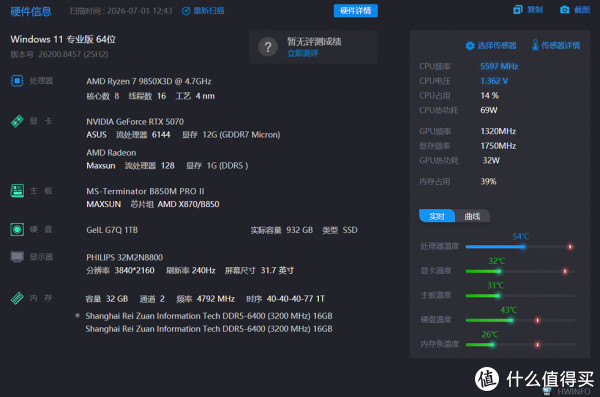Image resolution: width=600 pixels, height=397 pixels.
Task: Click the 主板温度 bar at 31℃
Action: [497, 296]
